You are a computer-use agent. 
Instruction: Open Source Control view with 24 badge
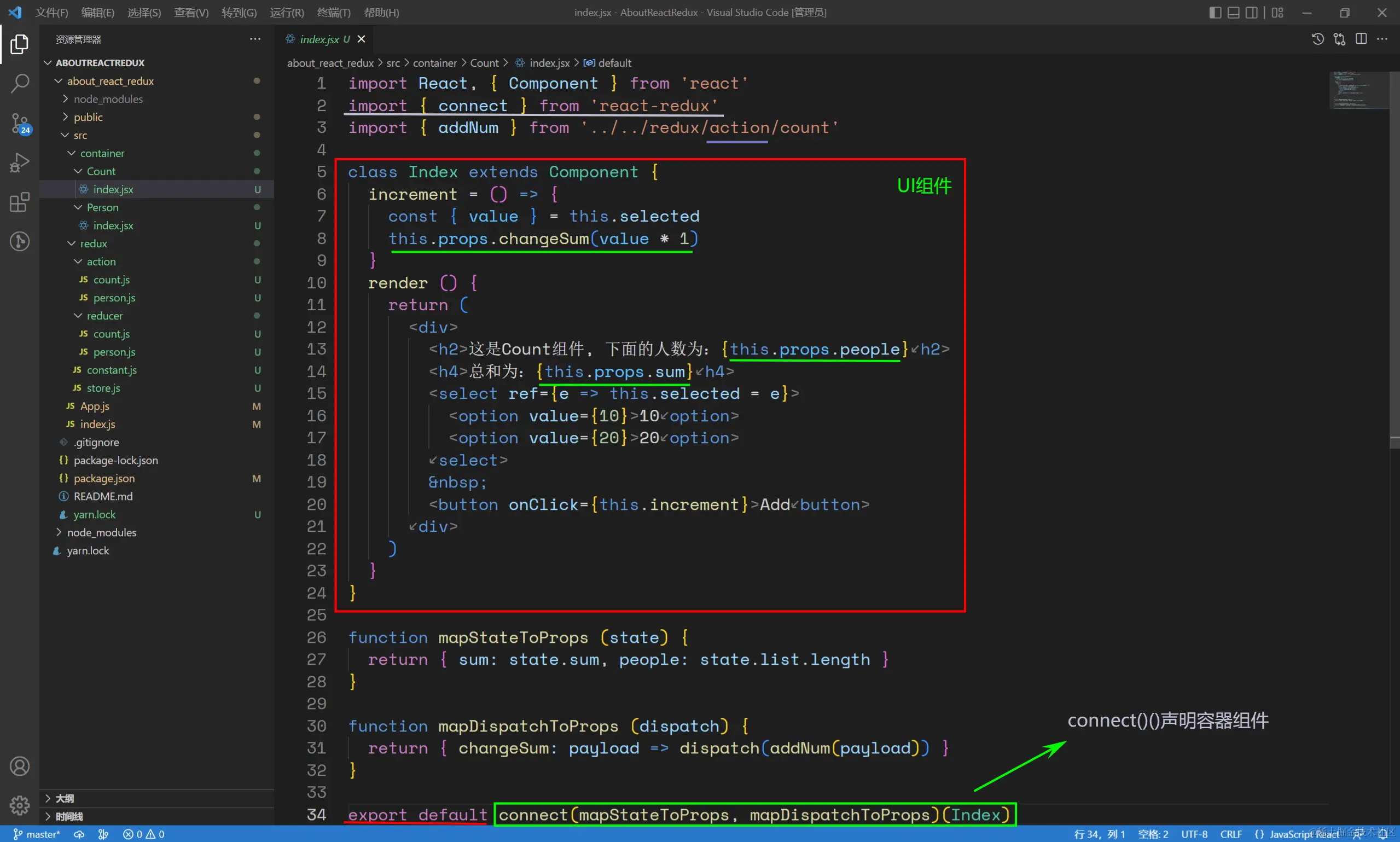(20, 123)
